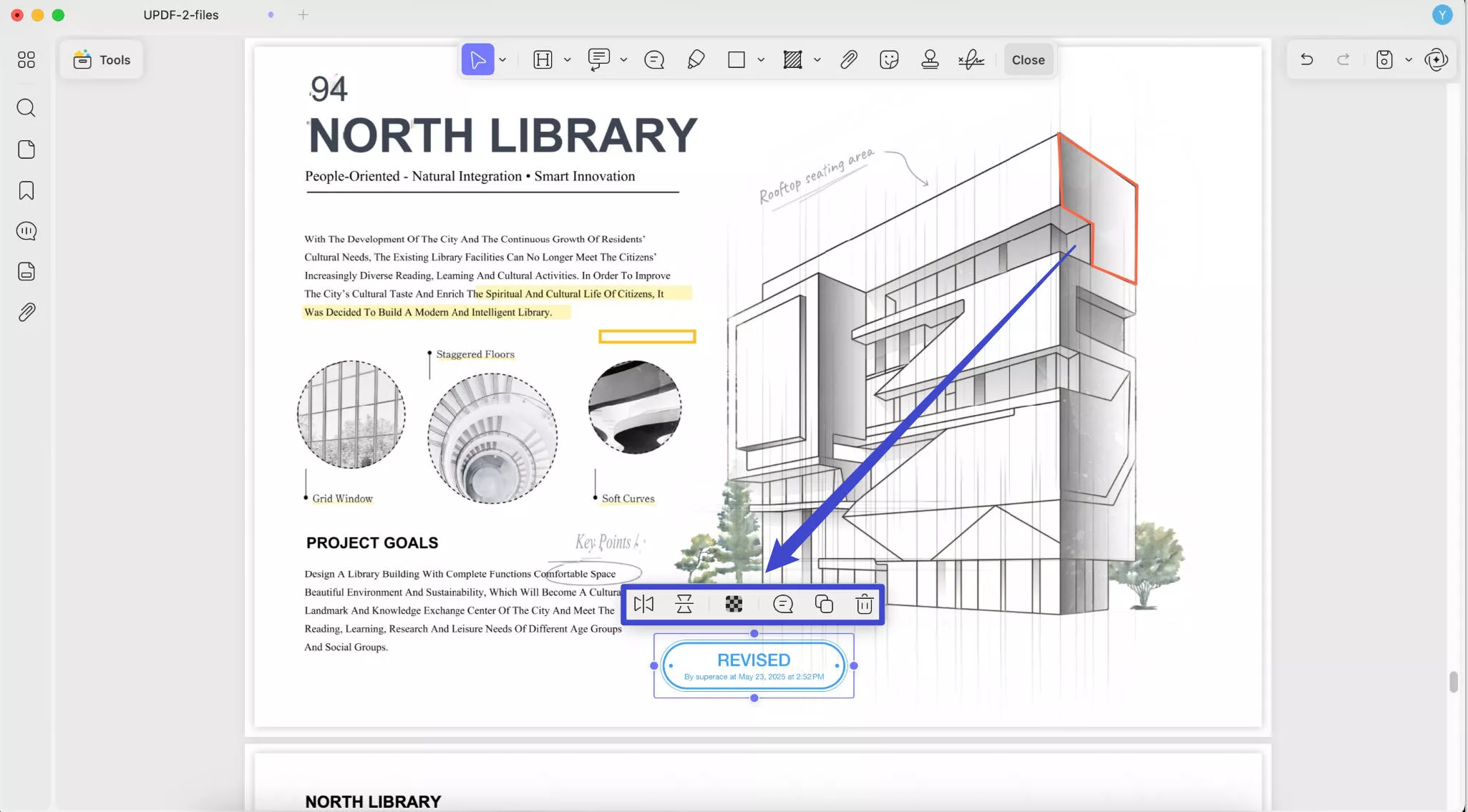The width and height of the screenshot is (1468, 812).
Task: Select the cursor pointer tool
Action: coord(477,59)
